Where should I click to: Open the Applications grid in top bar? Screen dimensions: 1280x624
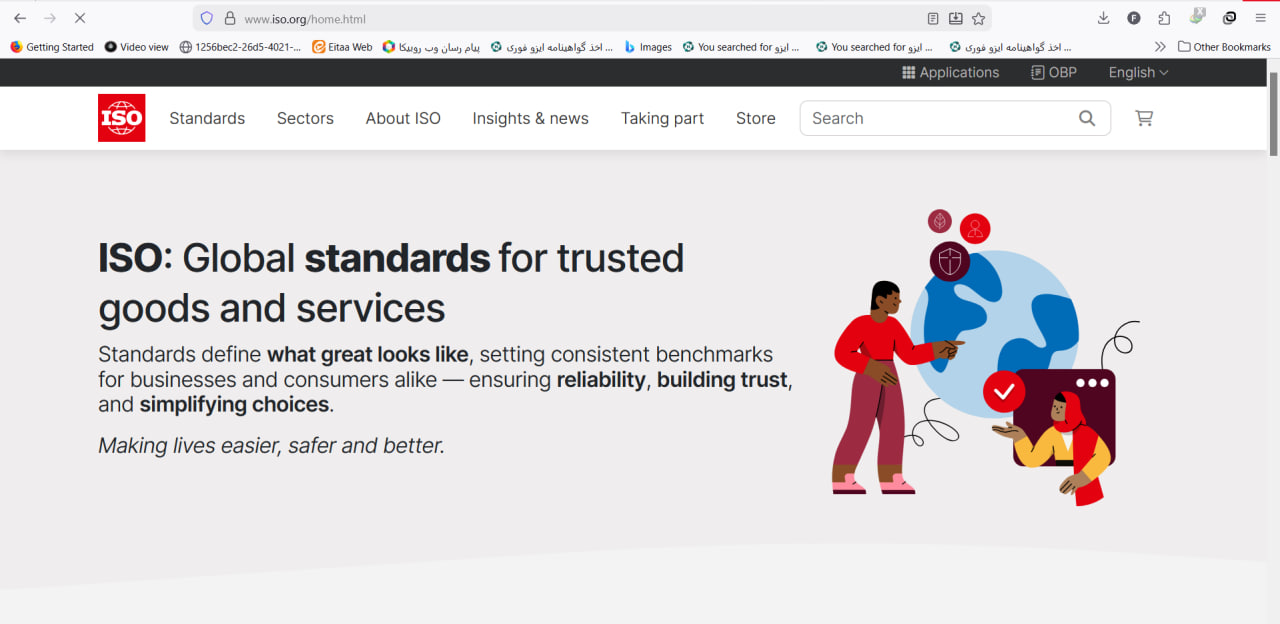(x=950, y=72)
